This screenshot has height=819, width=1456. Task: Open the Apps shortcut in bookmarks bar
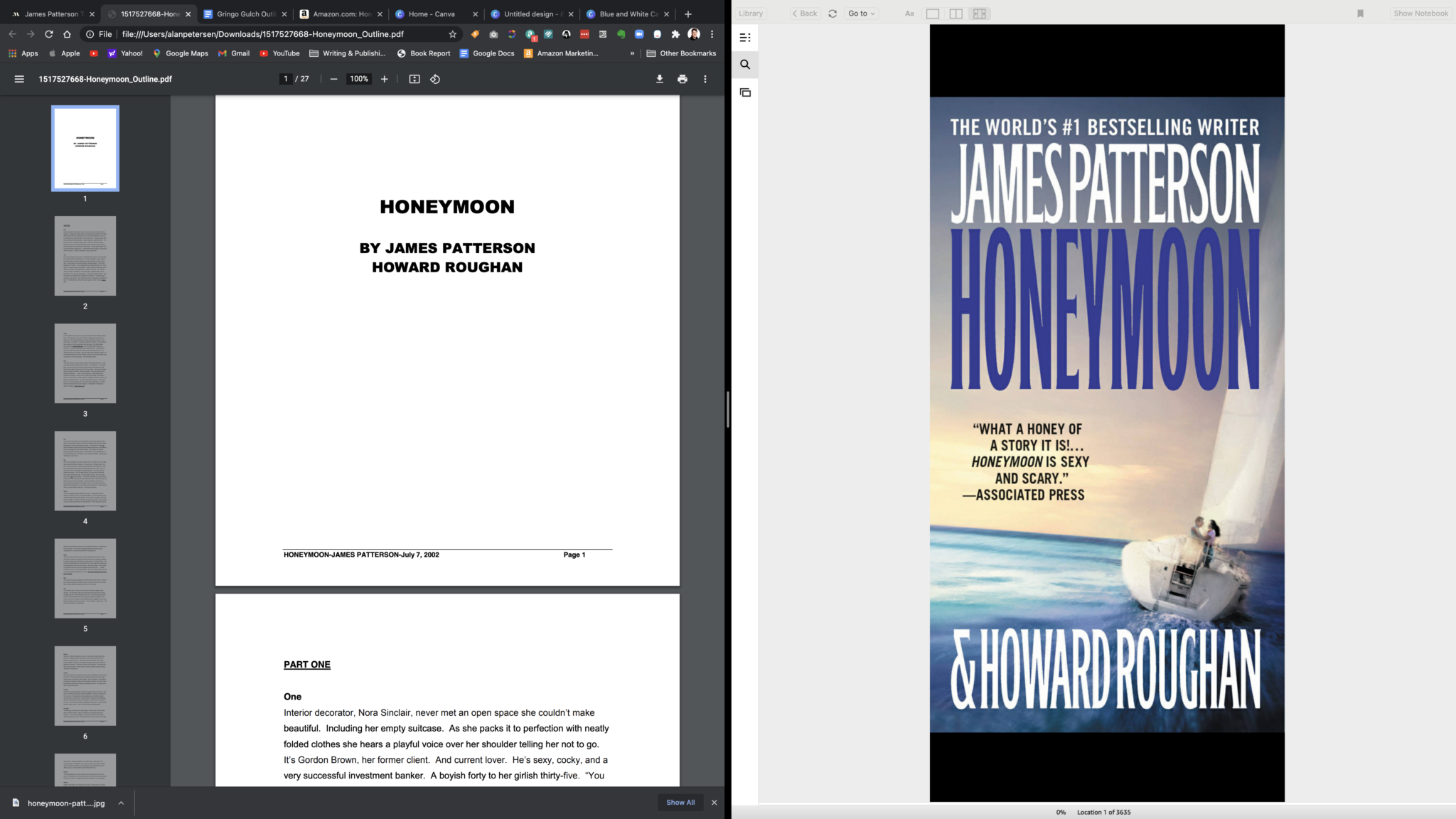pos(23,53)
